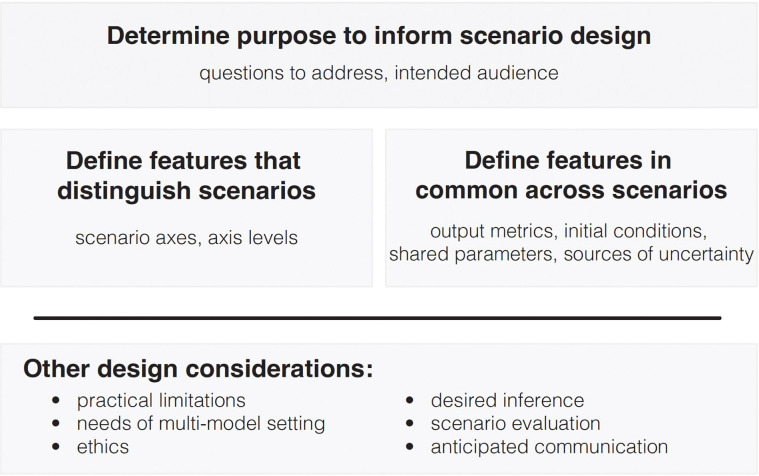The image size is (759, 476).
Task: Click the "Determine purpose to inform scenario design" heading
Action: 379,37
